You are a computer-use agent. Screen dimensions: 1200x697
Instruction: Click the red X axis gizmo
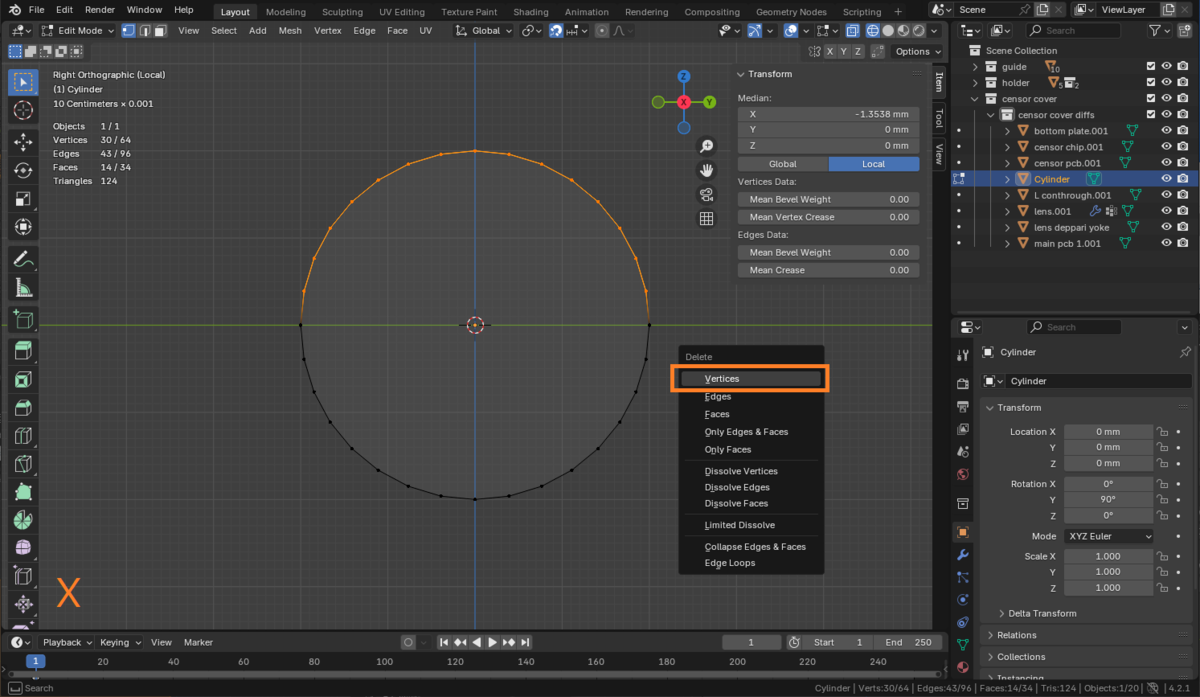(x=684, y=102)
